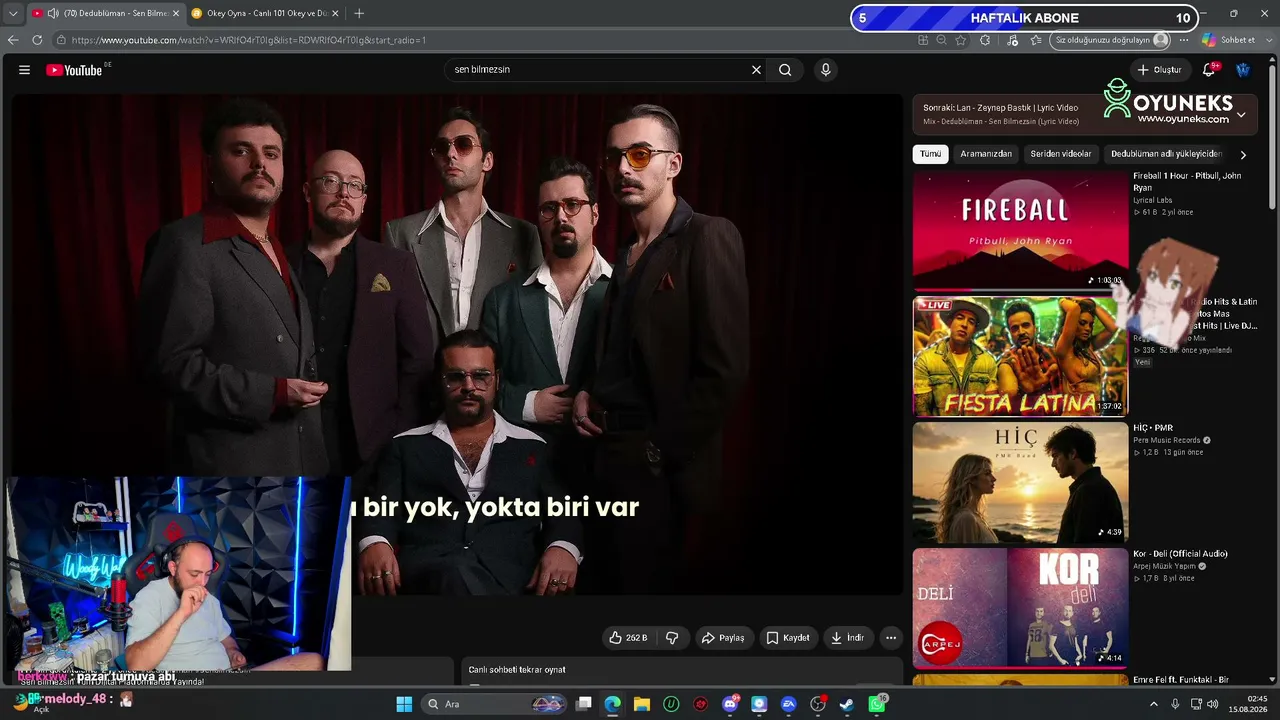
Task: Open browser extensions puzzle icon
Action: [985, 40]
